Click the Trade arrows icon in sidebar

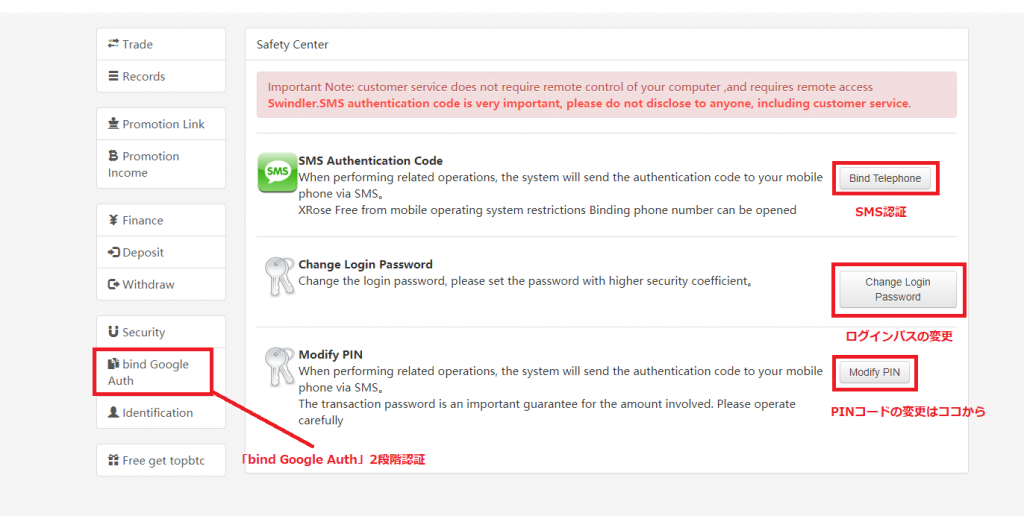click(113, 44)
